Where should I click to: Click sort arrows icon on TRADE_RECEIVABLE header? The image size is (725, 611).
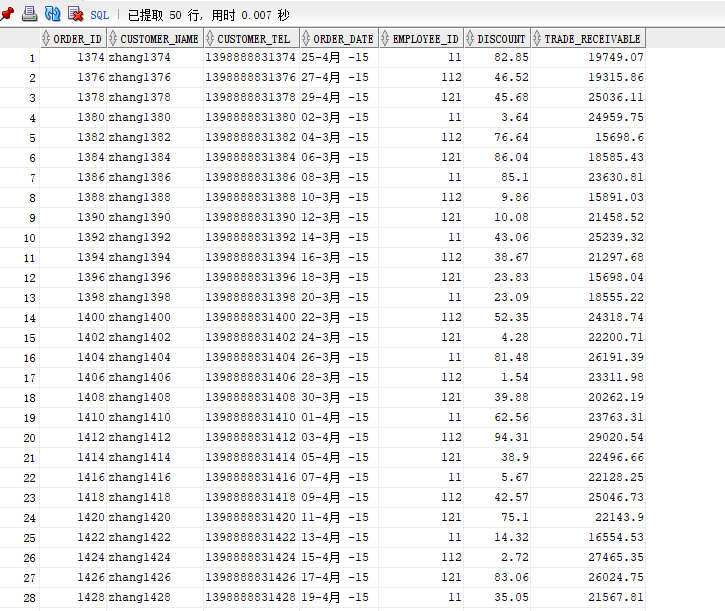click(537, 38)
